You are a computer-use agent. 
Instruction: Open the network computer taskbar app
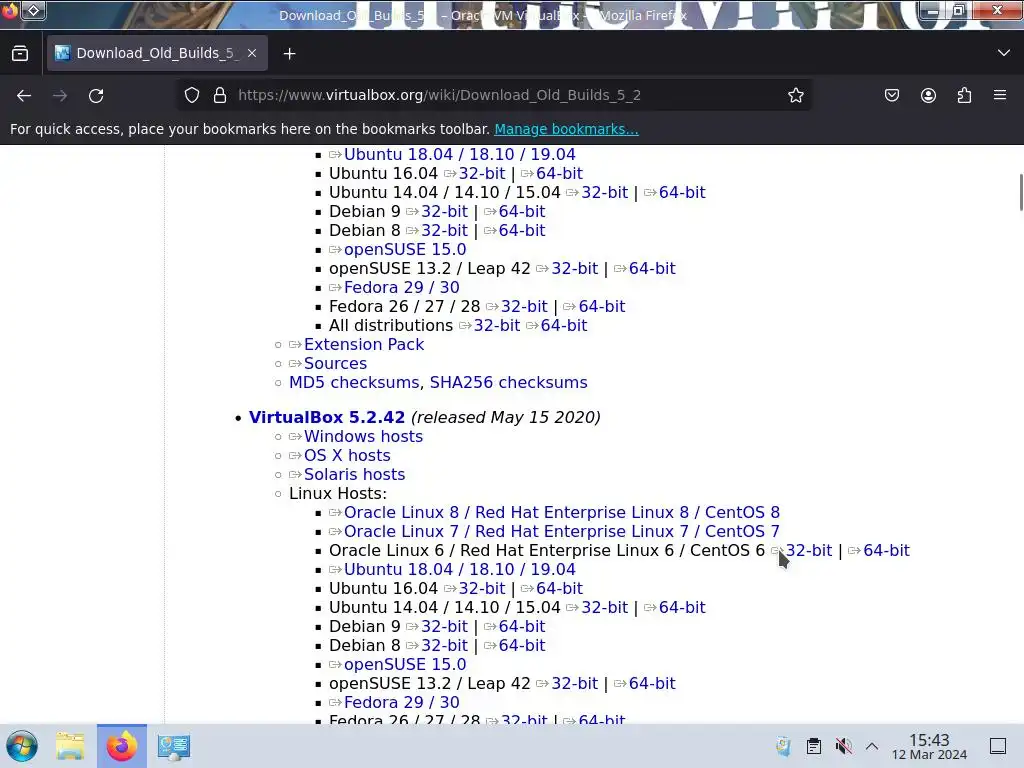click(x=174, y=746)
